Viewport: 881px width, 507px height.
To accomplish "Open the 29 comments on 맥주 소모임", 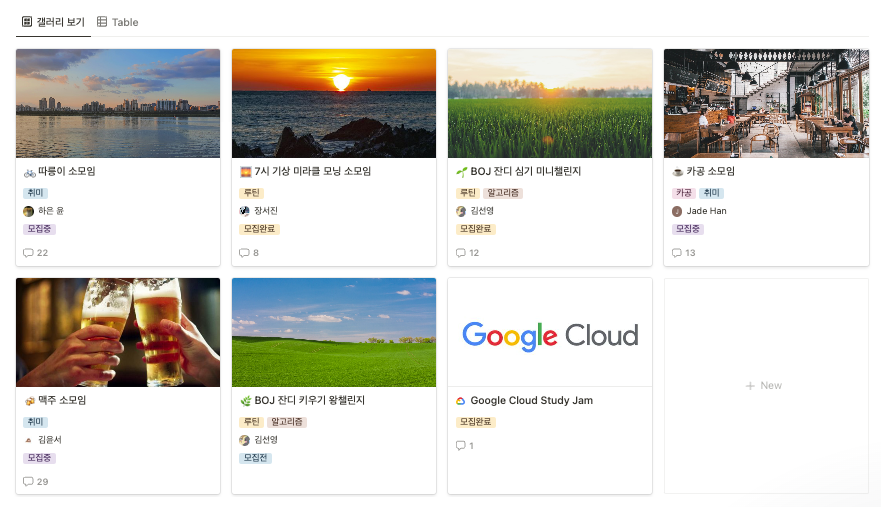I will [x=35, y=482].
